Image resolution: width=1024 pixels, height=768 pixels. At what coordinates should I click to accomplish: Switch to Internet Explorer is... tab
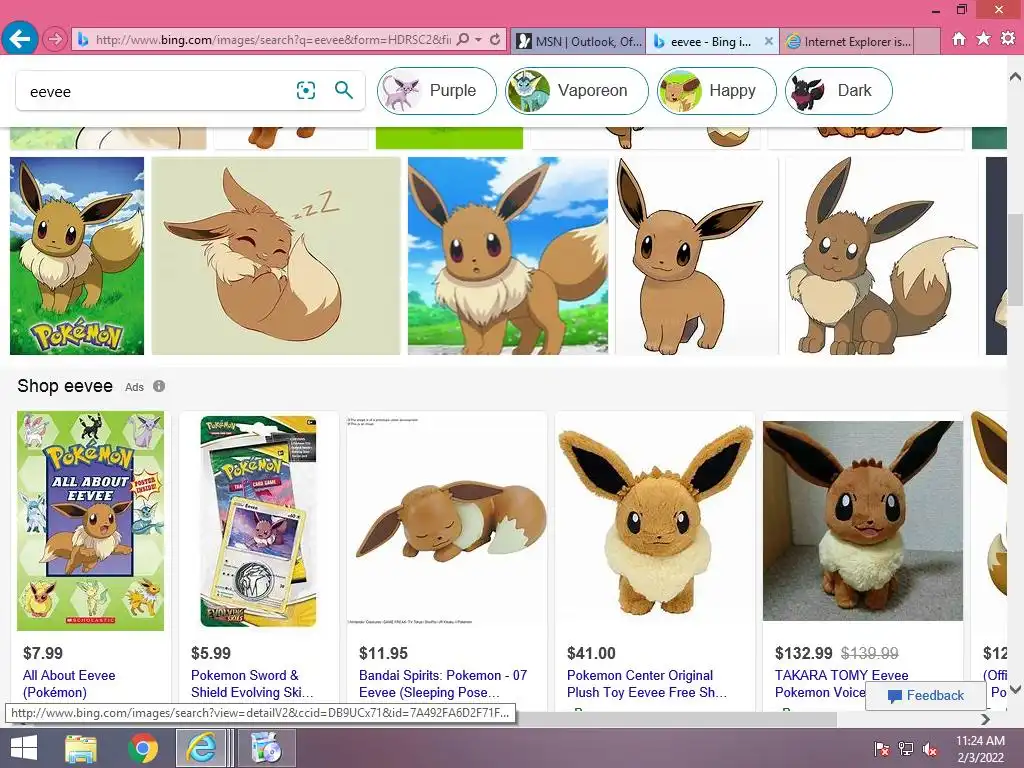[x=847, y=41]
